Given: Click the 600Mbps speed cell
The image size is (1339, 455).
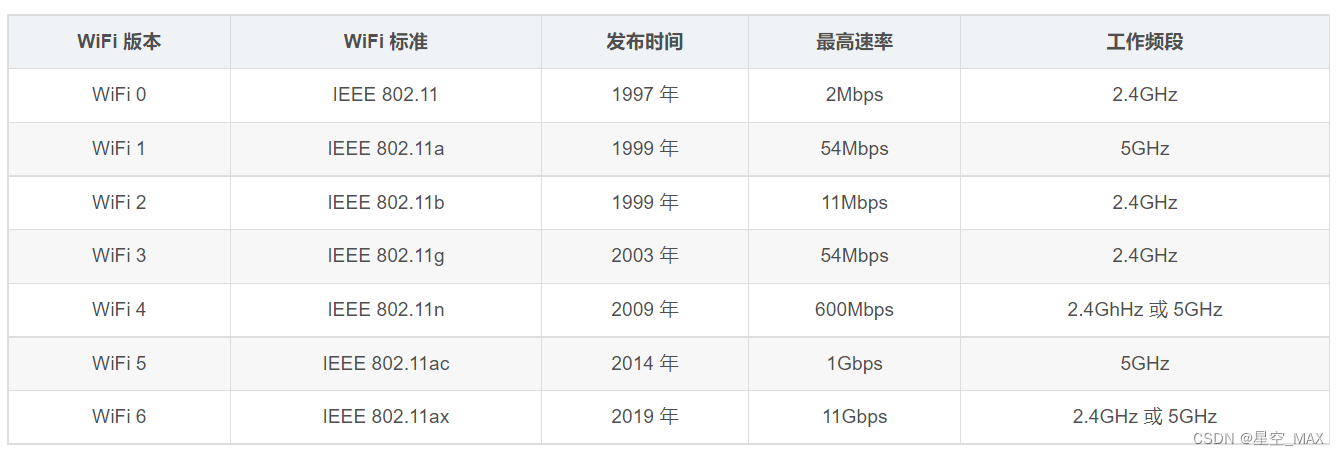Looking at the screenshot, I should tap(854, 310).
